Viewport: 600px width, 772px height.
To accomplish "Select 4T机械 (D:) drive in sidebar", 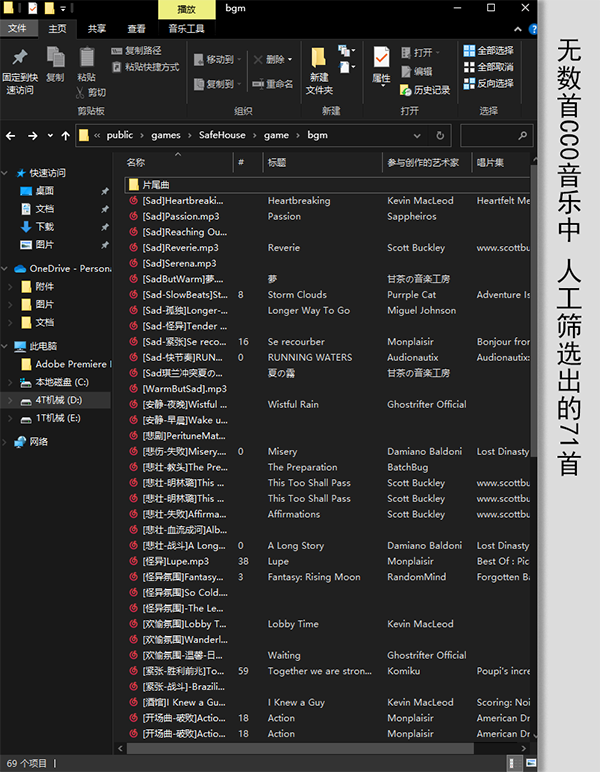I will click(x=60, y=400).
